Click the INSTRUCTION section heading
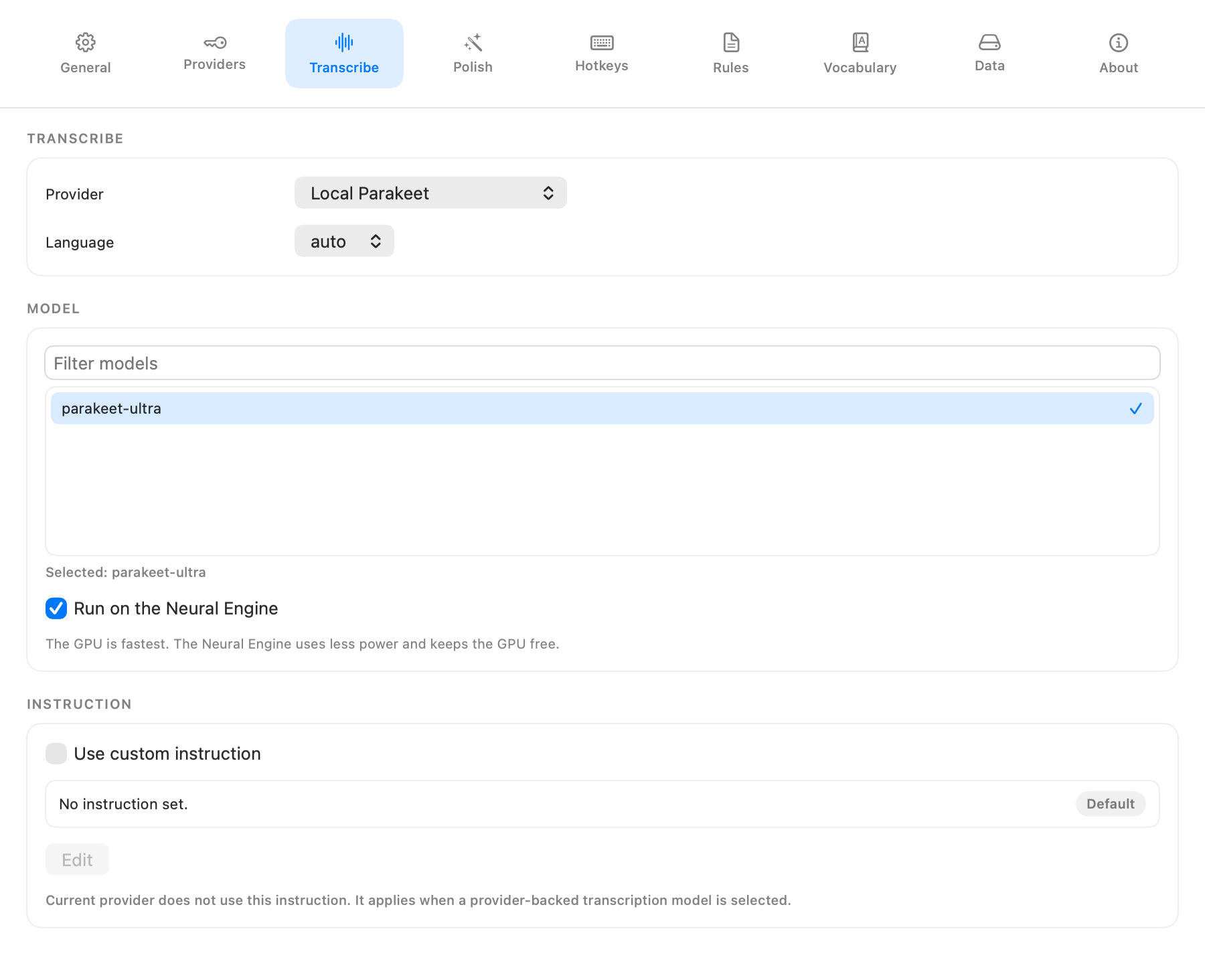This screenshot has height=980, width=1205. (79, 704)
